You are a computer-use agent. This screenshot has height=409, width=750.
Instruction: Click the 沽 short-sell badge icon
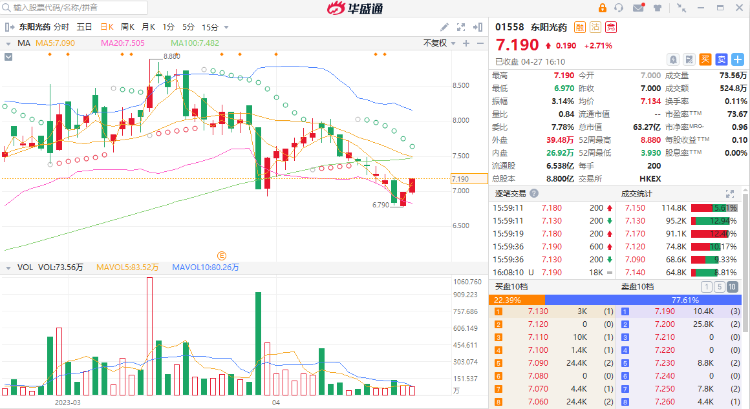(x=595, y=27)
